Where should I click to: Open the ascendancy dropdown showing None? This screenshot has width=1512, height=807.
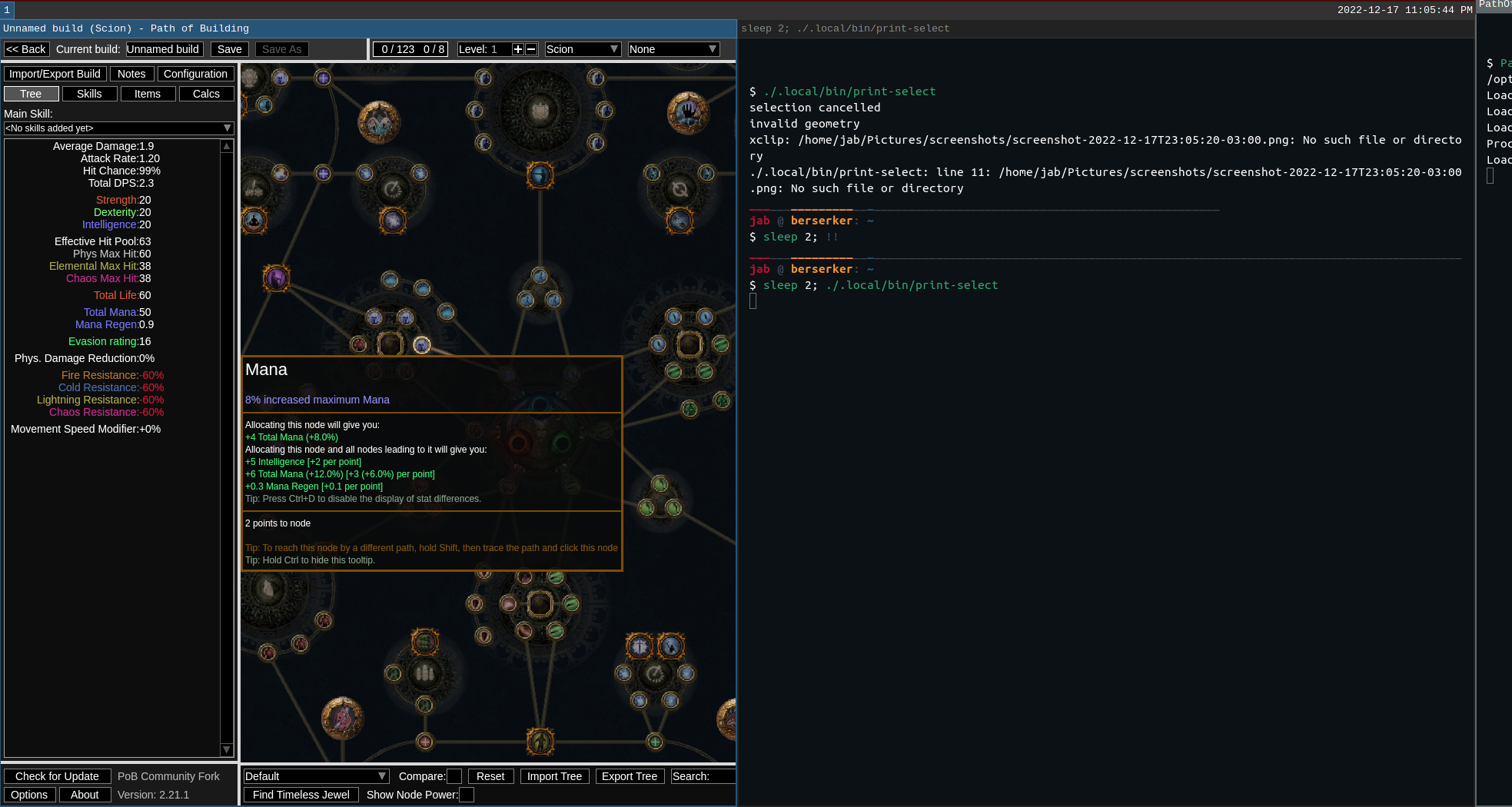pyautogui.click(x=673, y=49)
